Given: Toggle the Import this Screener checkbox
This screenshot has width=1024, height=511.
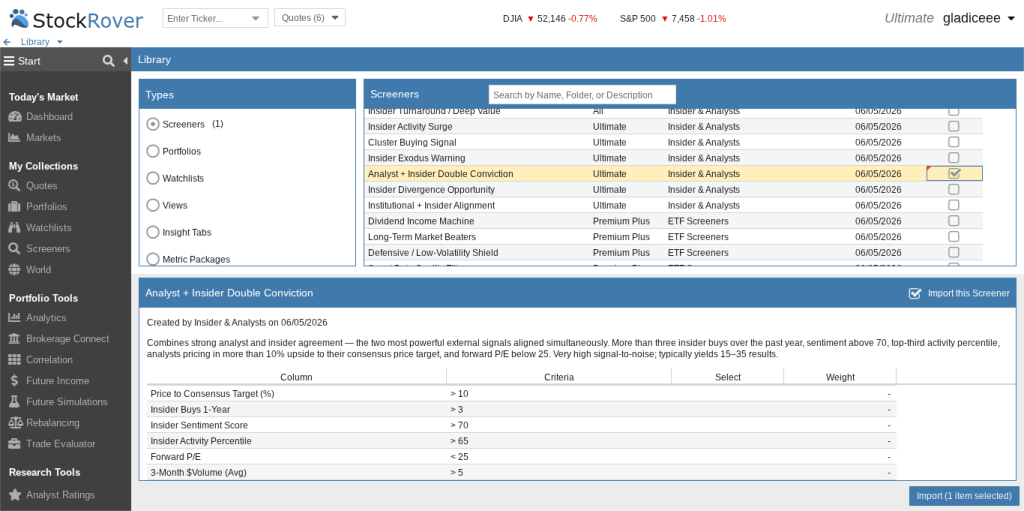Looking at the screenshot, I should coord(915,293).
